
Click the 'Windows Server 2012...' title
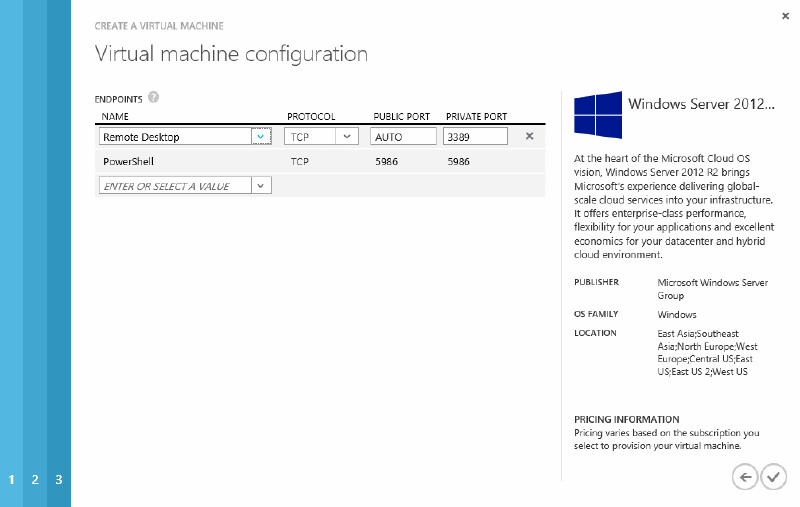[701, 104]
